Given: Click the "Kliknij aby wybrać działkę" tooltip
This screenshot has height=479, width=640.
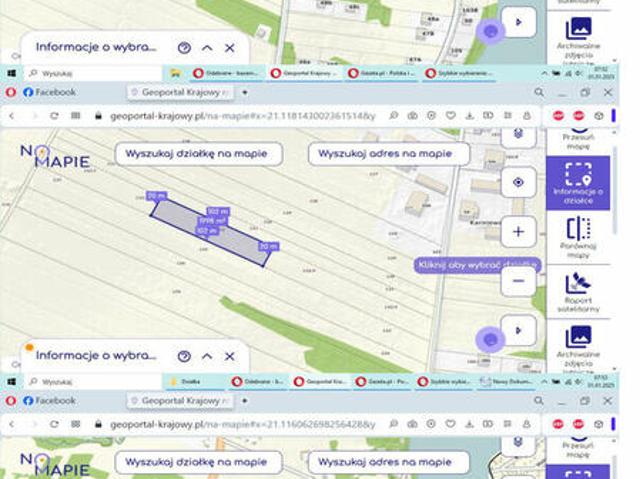Looking at the screenshot, I should point(476,265).
